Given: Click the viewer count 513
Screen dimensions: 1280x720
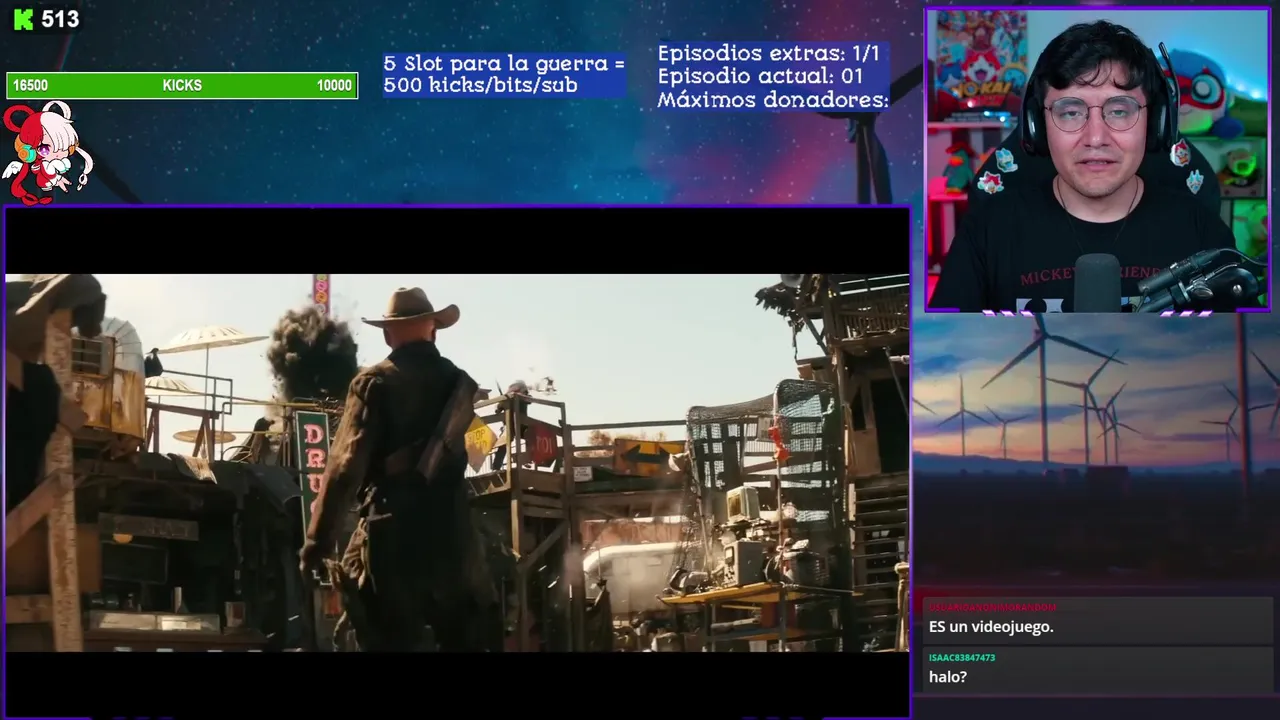Looking at the screenshot, I should click(60, 19).
